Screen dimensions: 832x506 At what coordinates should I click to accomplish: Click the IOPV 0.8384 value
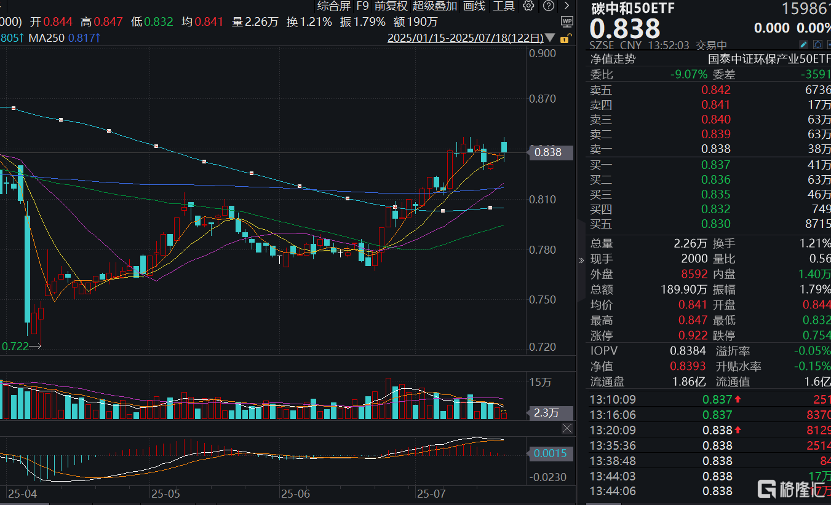coord(688,351)
